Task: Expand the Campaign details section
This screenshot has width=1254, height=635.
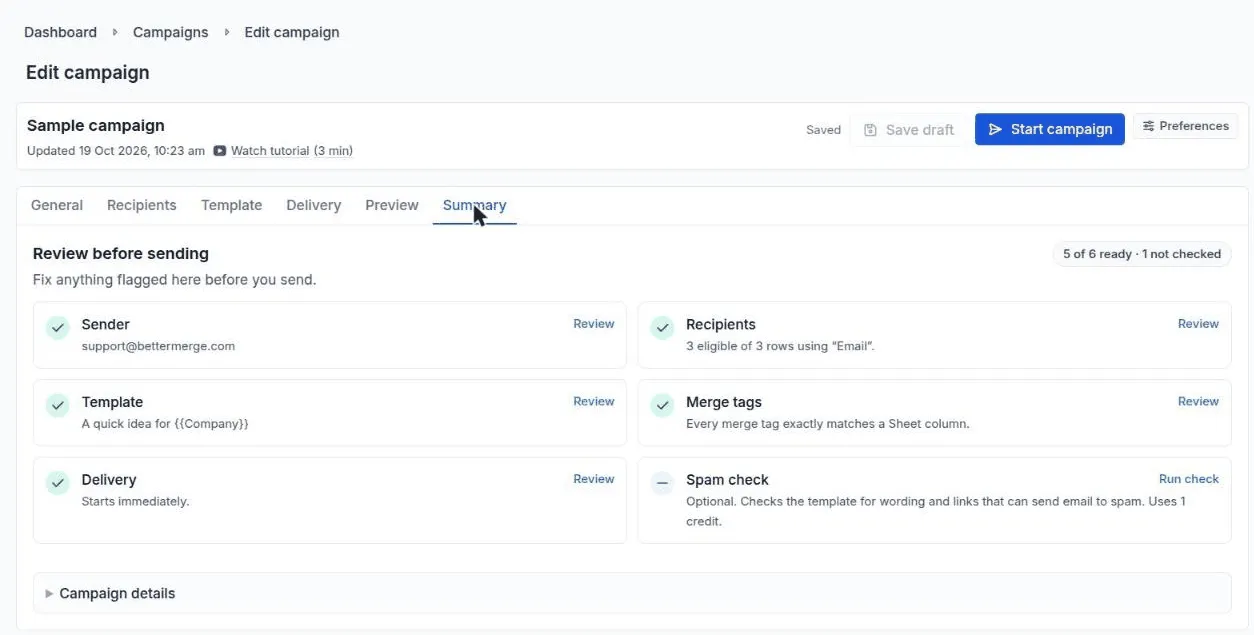Action: click(x=632, y=593)
